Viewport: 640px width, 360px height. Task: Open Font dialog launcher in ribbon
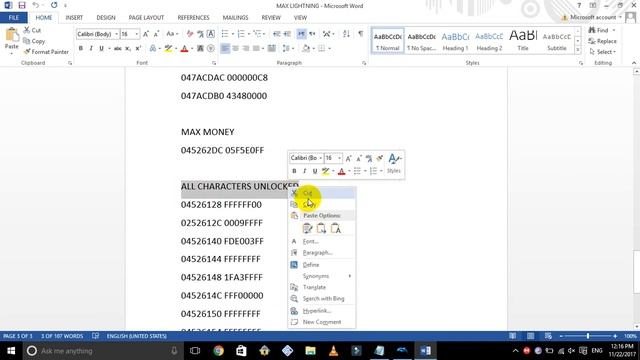point(214,63)
